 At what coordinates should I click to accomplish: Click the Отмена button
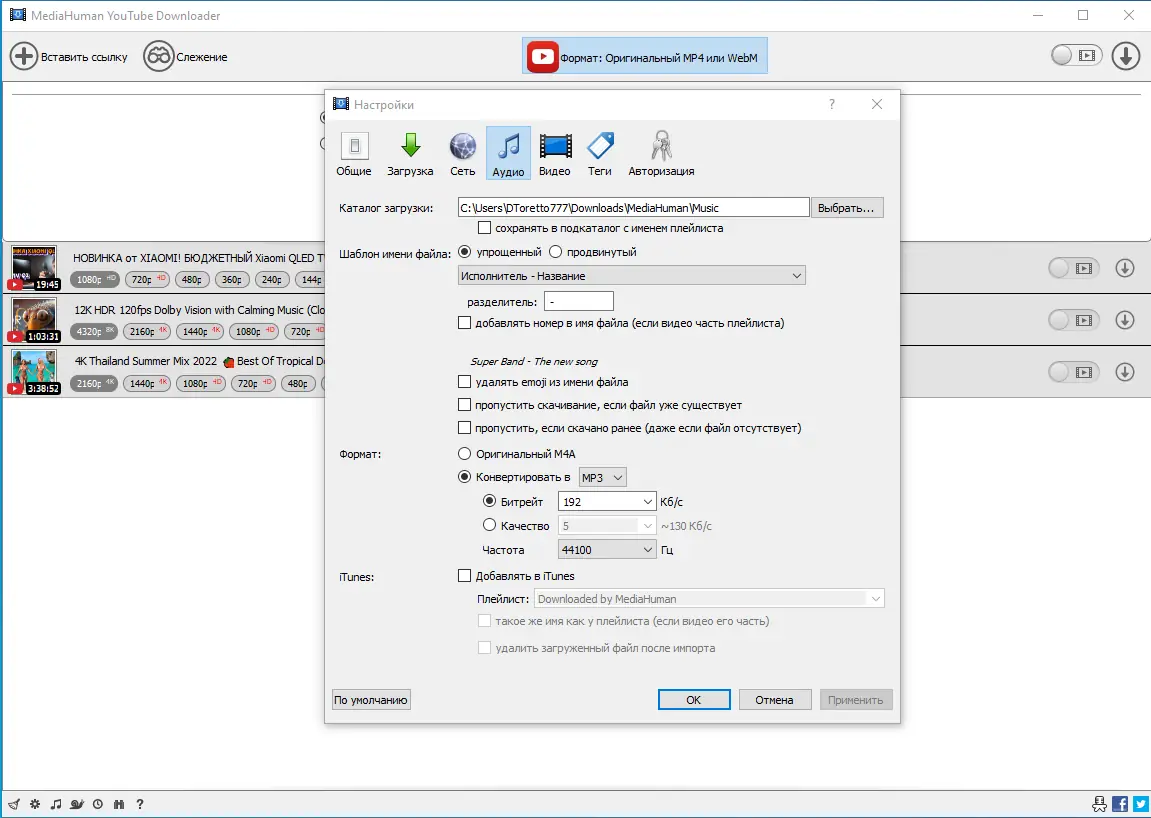click(774, 700)
